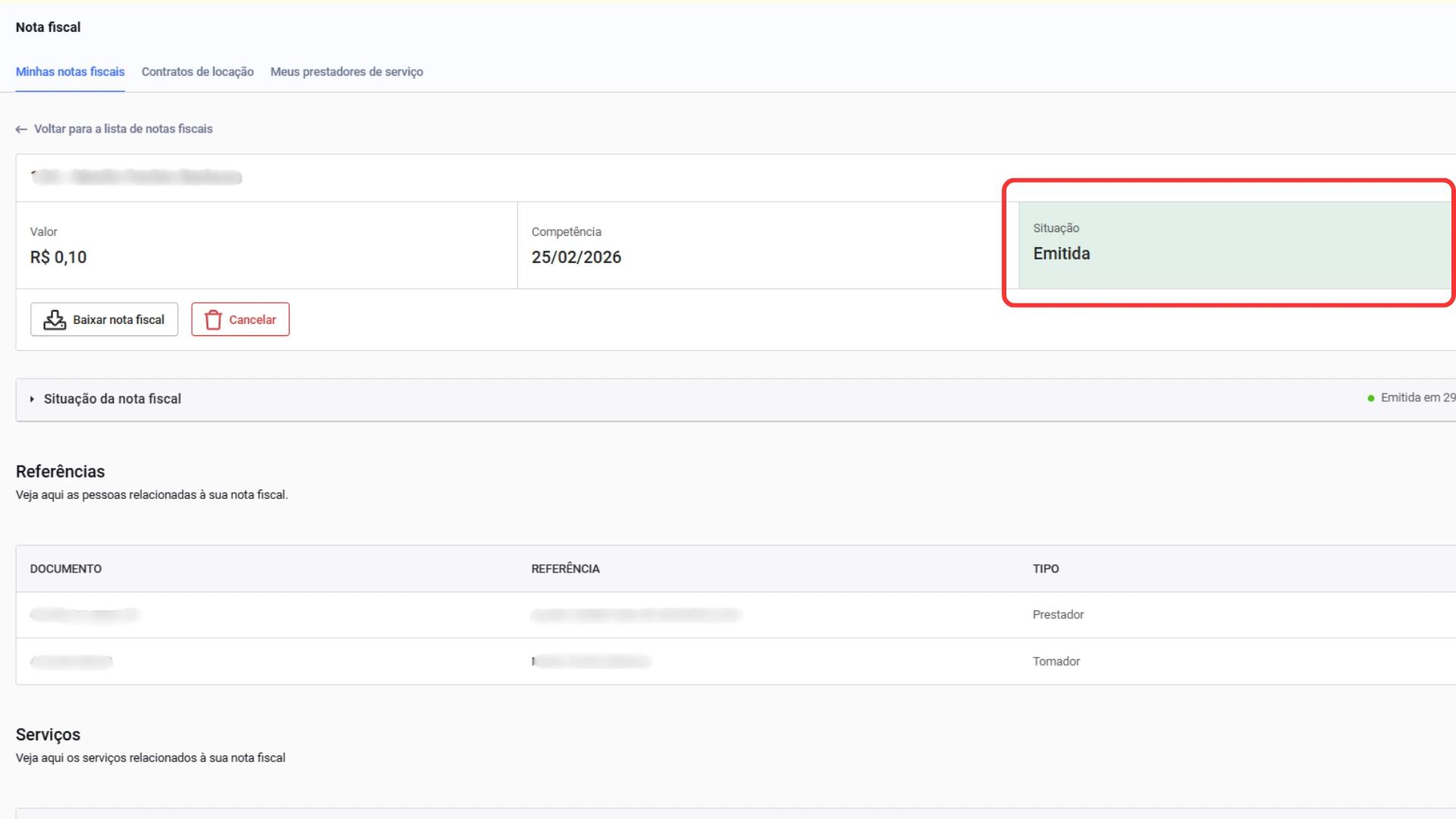Click the Cancelar button label

coord(253,319)
